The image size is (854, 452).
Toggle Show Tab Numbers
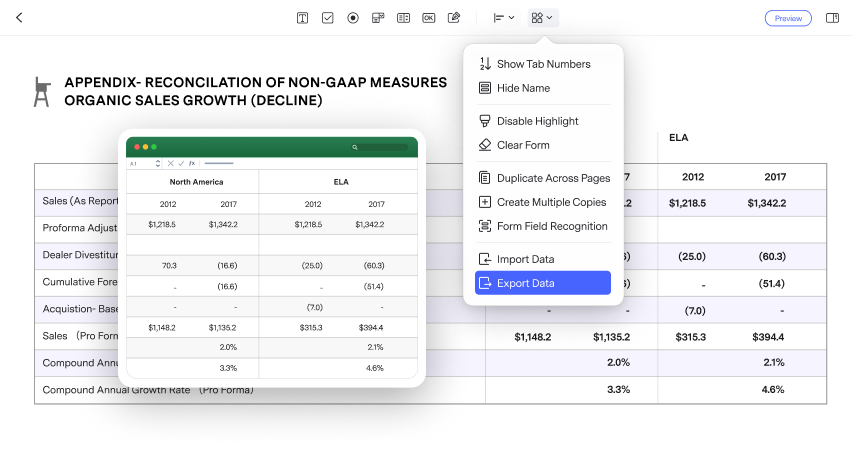[543, 64]
